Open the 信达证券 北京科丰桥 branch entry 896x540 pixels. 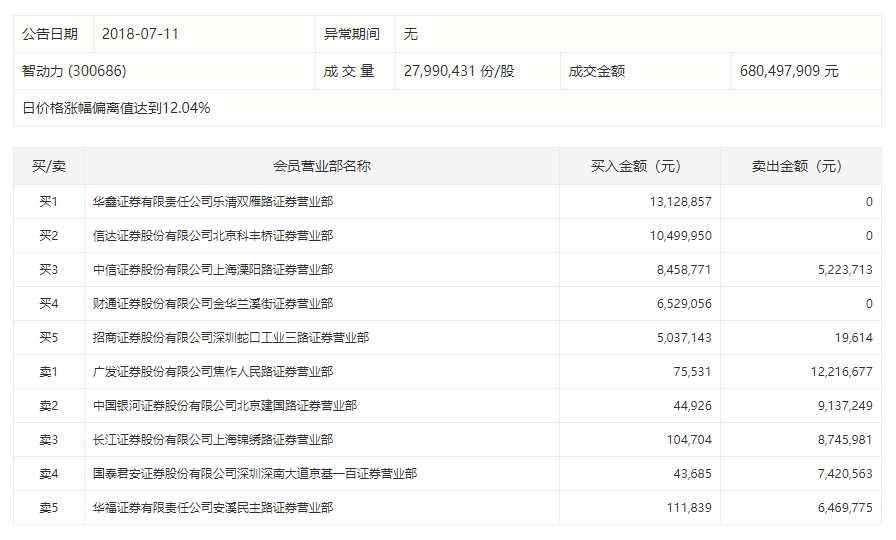[212, 235]
